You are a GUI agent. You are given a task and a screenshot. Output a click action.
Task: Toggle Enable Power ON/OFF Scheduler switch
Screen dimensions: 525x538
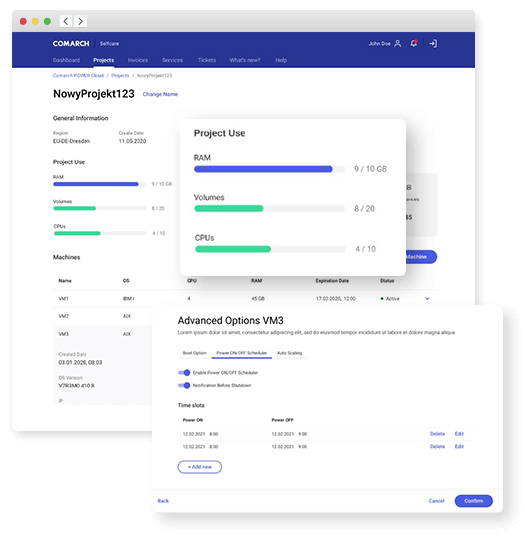point(184,373)
